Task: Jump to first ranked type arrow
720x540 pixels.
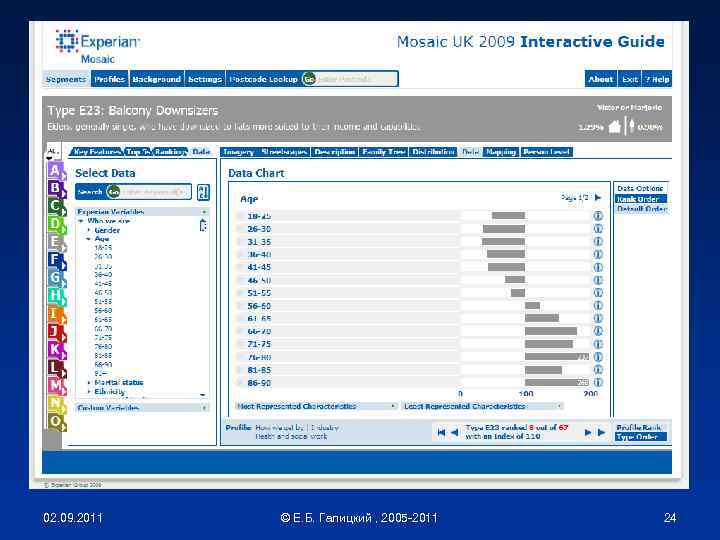Action: 441,433
